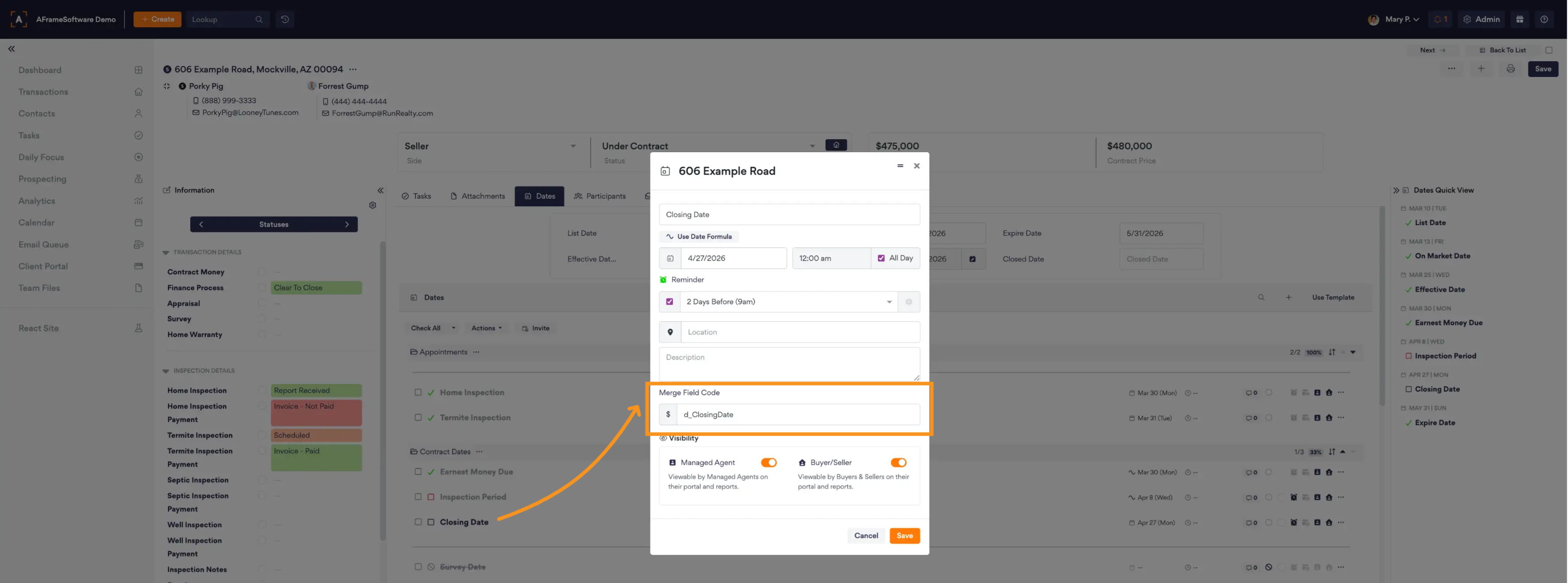This screenshot has width=1568, height=583.
Task: Click the search icon in Dates header
Action: pyautogui.click(x=1260, y=298)
